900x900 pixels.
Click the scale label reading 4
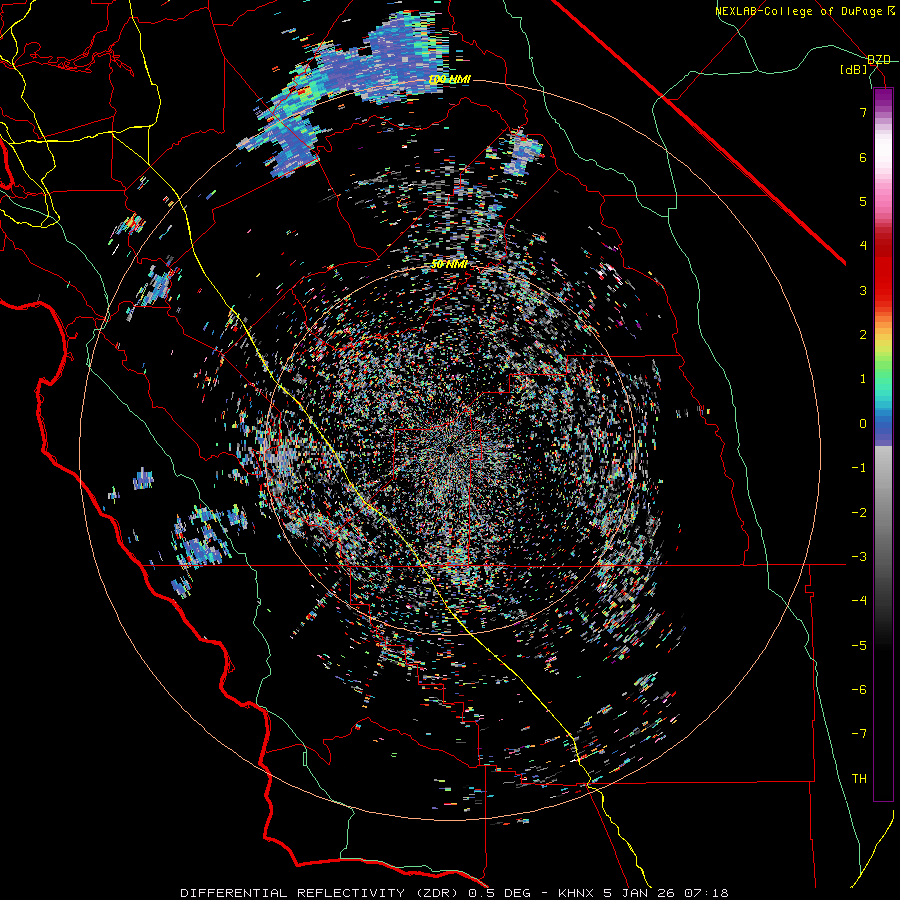point(863,246)
